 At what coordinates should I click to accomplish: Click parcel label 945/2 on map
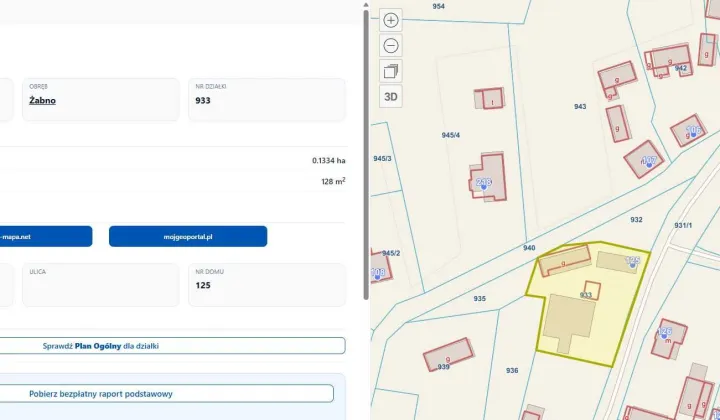[x=391, y=253]
